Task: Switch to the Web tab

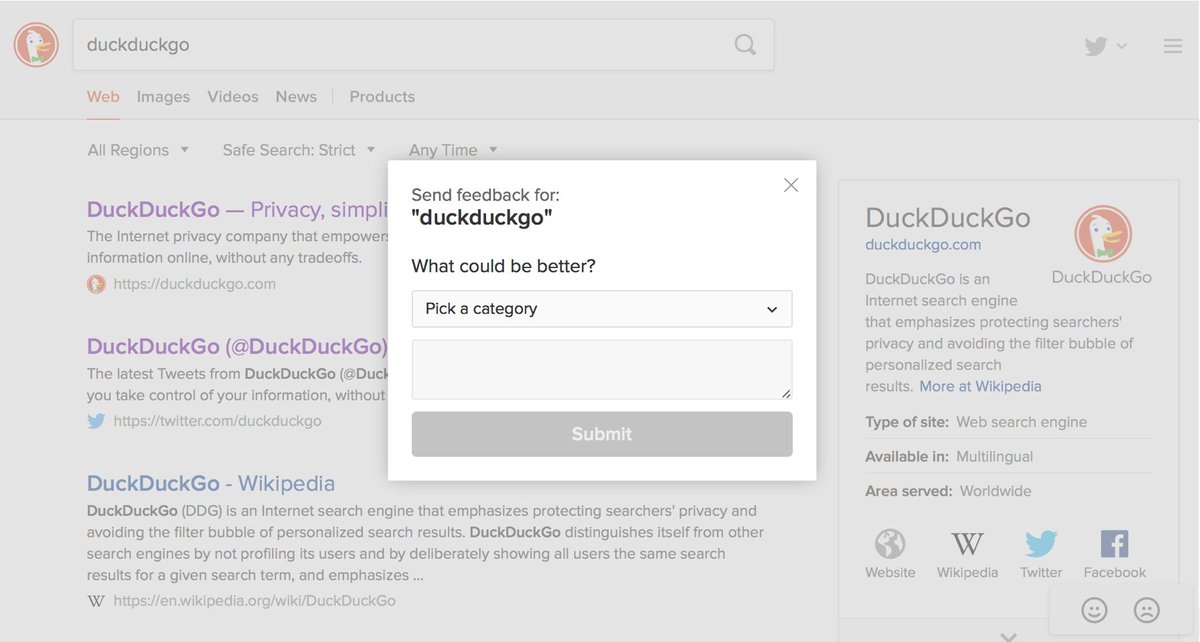Action: [x=103, y=97]
